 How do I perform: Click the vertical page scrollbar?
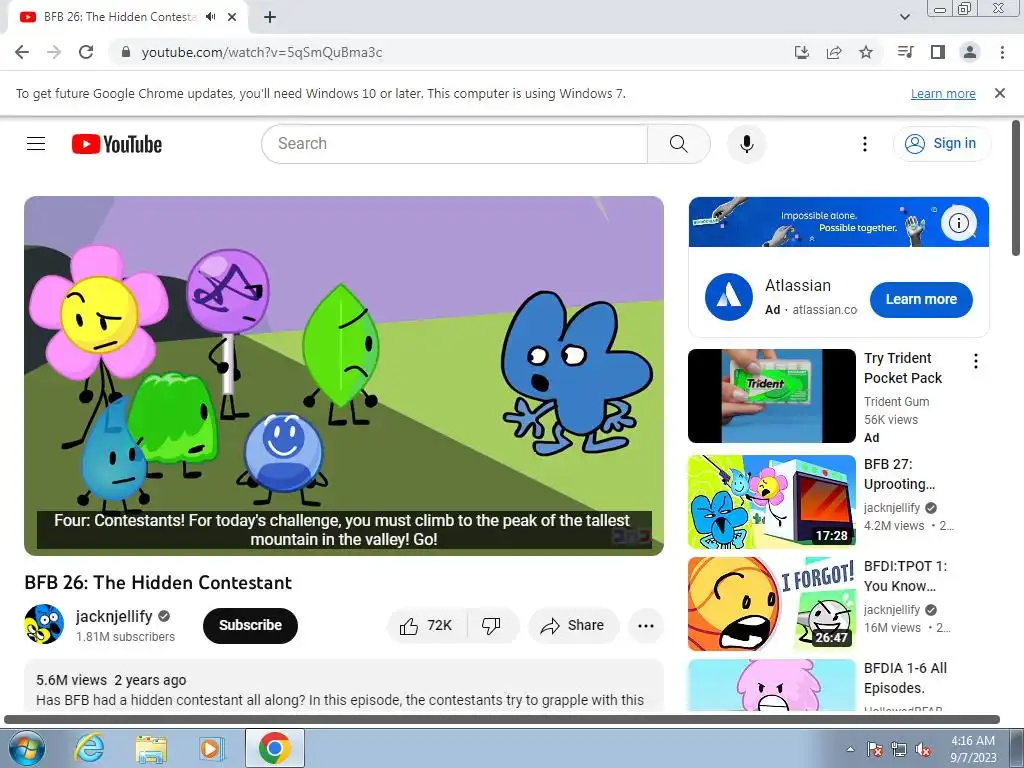pyautogui.click(x=1016, y=188)
